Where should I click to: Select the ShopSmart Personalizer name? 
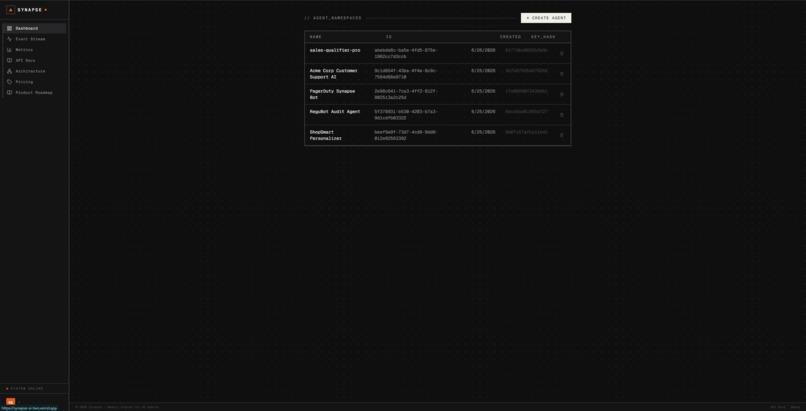325,135
